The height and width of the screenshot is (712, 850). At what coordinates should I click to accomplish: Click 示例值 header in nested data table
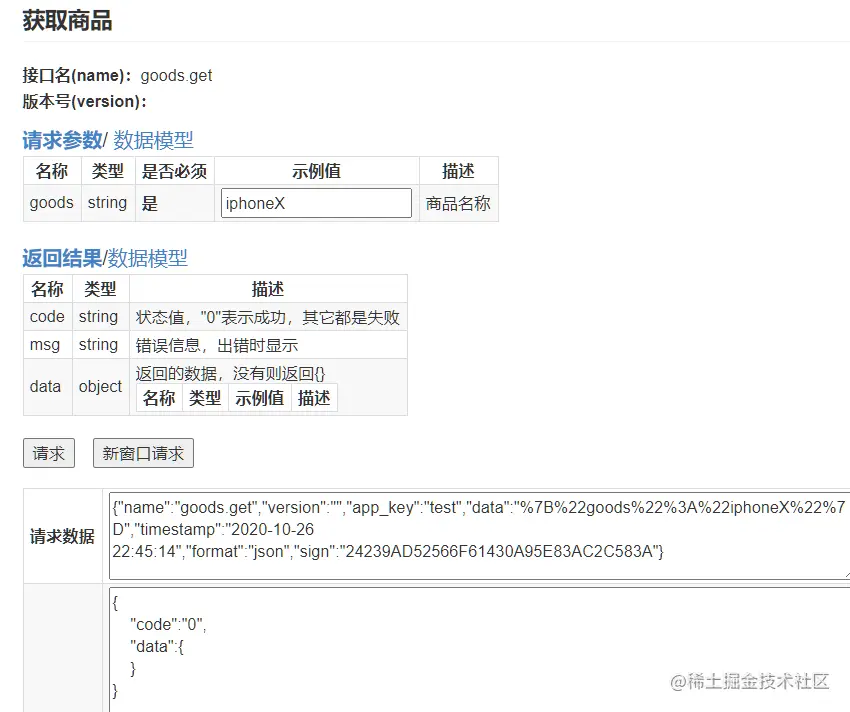pos(260,398)
